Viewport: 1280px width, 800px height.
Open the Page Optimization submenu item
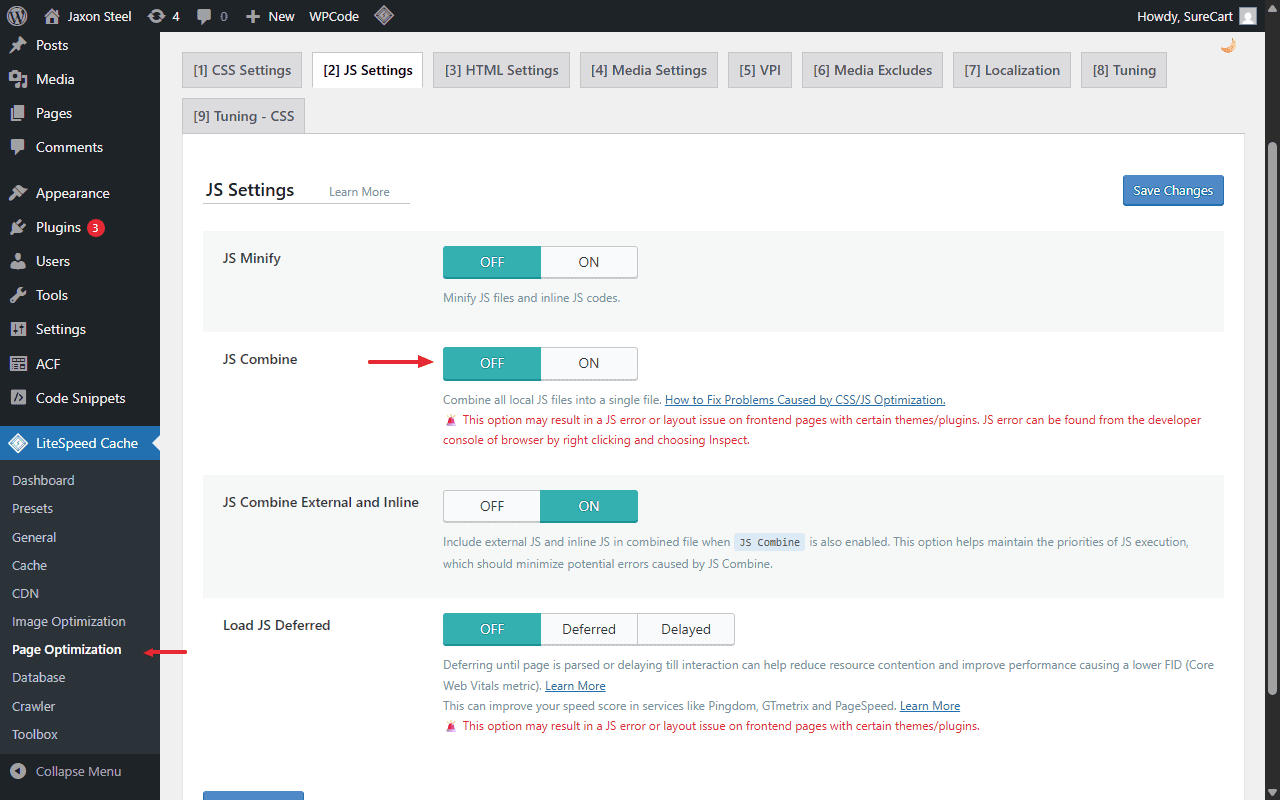point(67,649)
